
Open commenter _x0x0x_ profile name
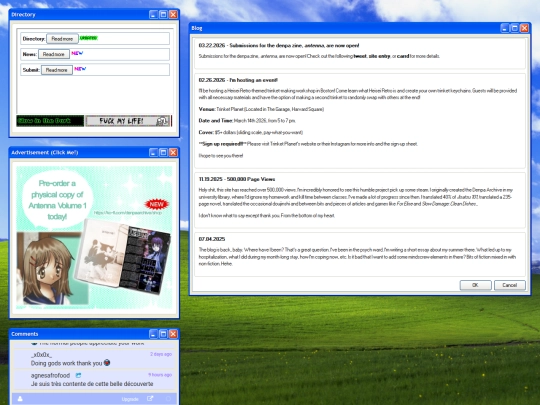tap(41, 355)
